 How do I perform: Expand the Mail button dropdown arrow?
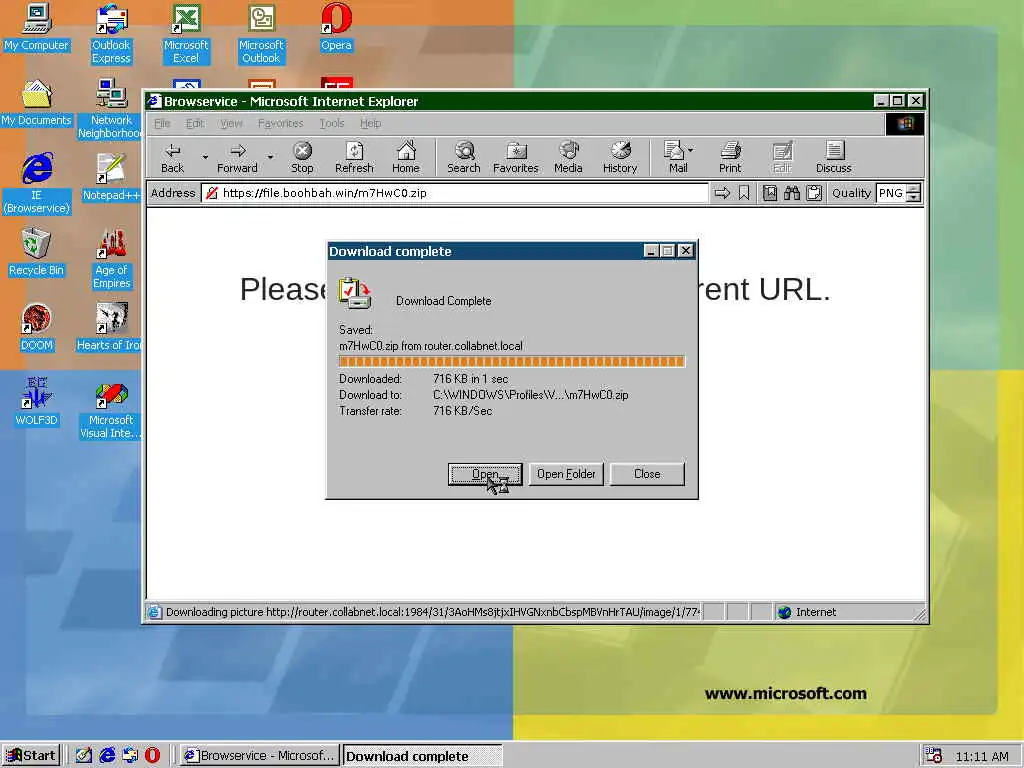(x=691, y=150)
